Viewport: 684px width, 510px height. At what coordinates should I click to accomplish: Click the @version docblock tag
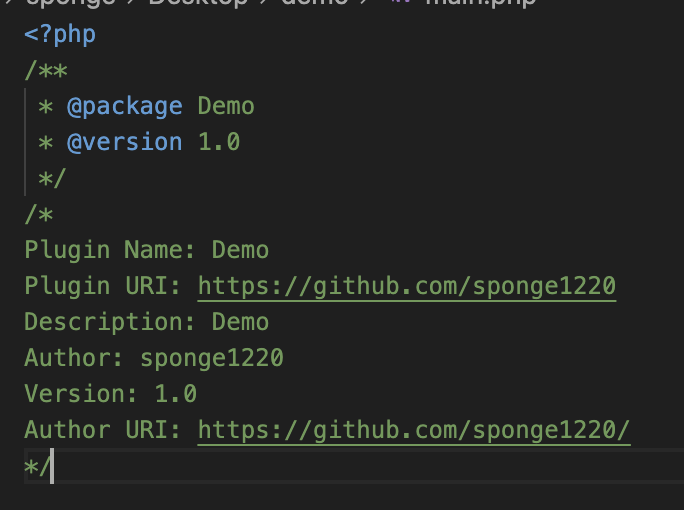click(124, 142)
